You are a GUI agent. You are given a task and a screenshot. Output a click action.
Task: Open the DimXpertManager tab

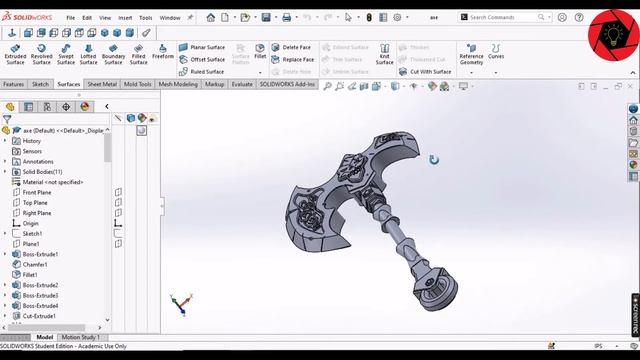point(66,107)
